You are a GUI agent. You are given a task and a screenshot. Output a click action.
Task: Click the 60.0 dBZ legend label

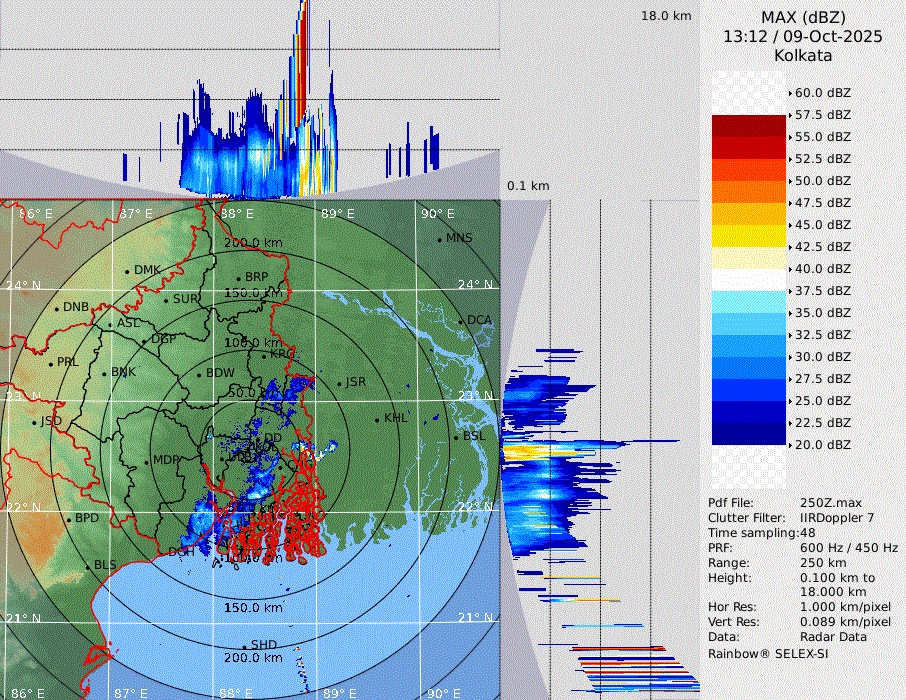(822, 92)
